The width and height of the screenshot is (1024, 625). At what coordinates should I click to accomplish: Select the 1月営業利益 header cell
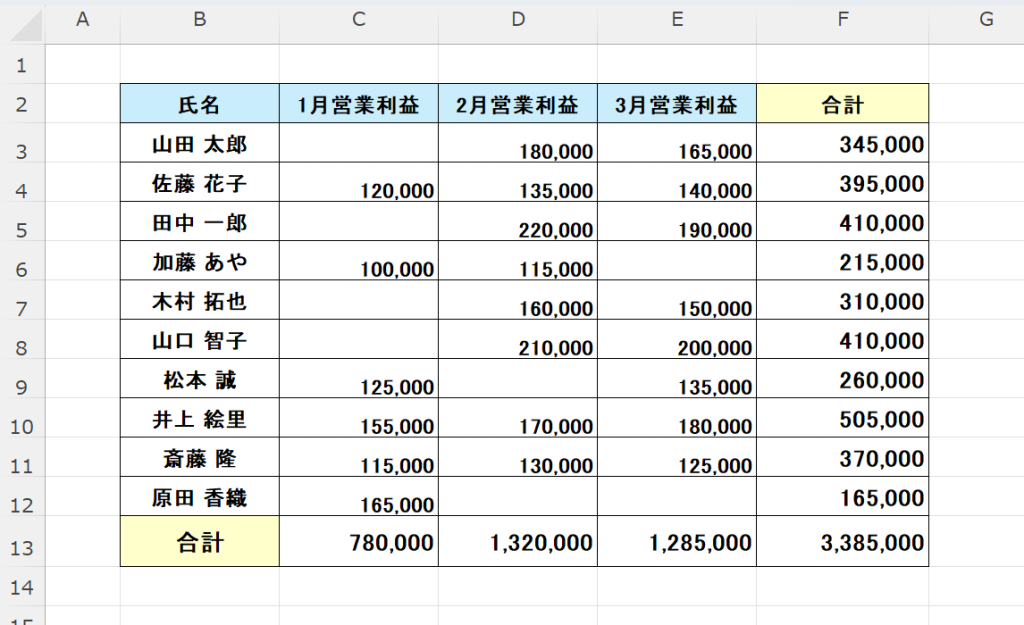click(x=358, y=104)
